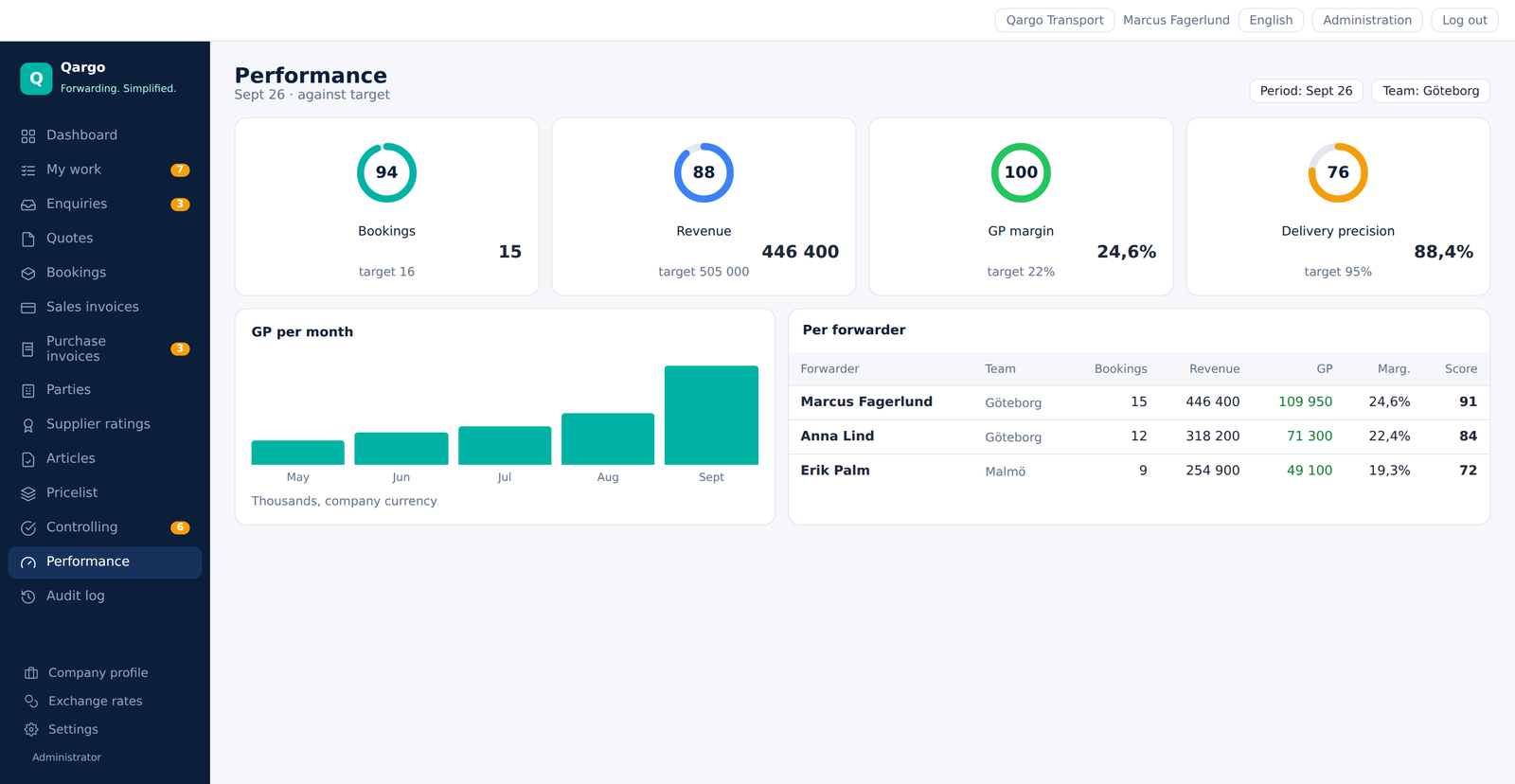Click the Sept bar in GP chart
Image resolution: width=1515 pixels, height=784 pixels.
tap(711, 415)
